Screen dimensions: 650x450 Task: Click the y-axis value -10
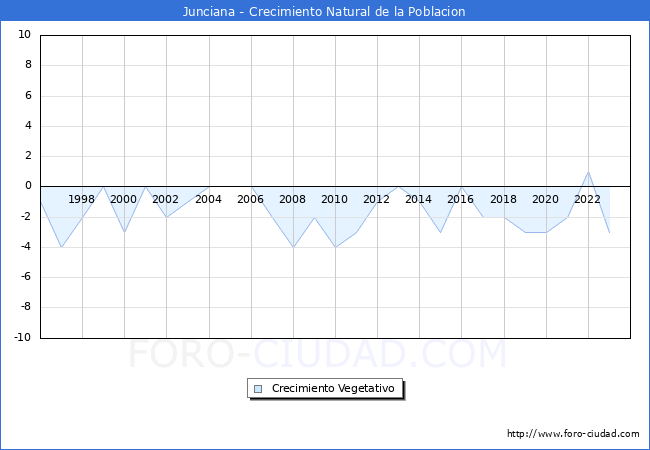[23, 337]
